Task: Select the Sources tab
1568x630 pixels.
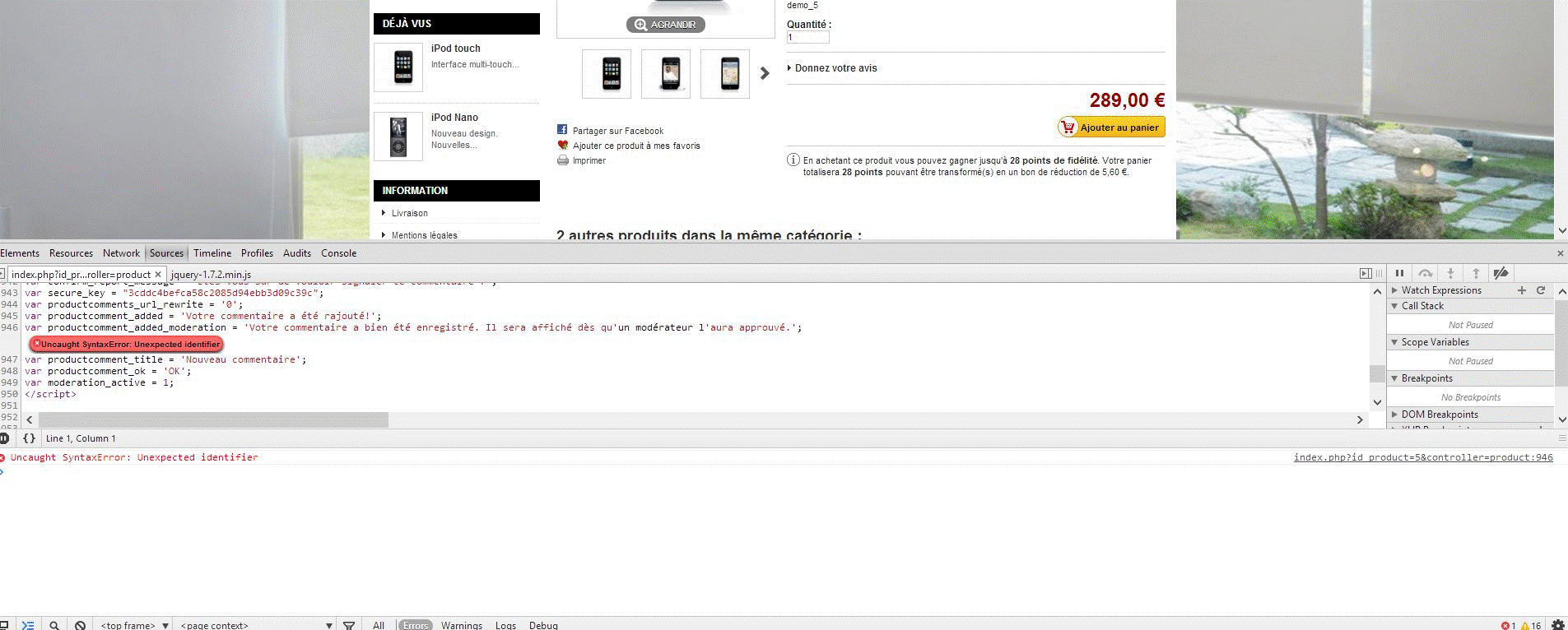Action: (x=166, y=253)
